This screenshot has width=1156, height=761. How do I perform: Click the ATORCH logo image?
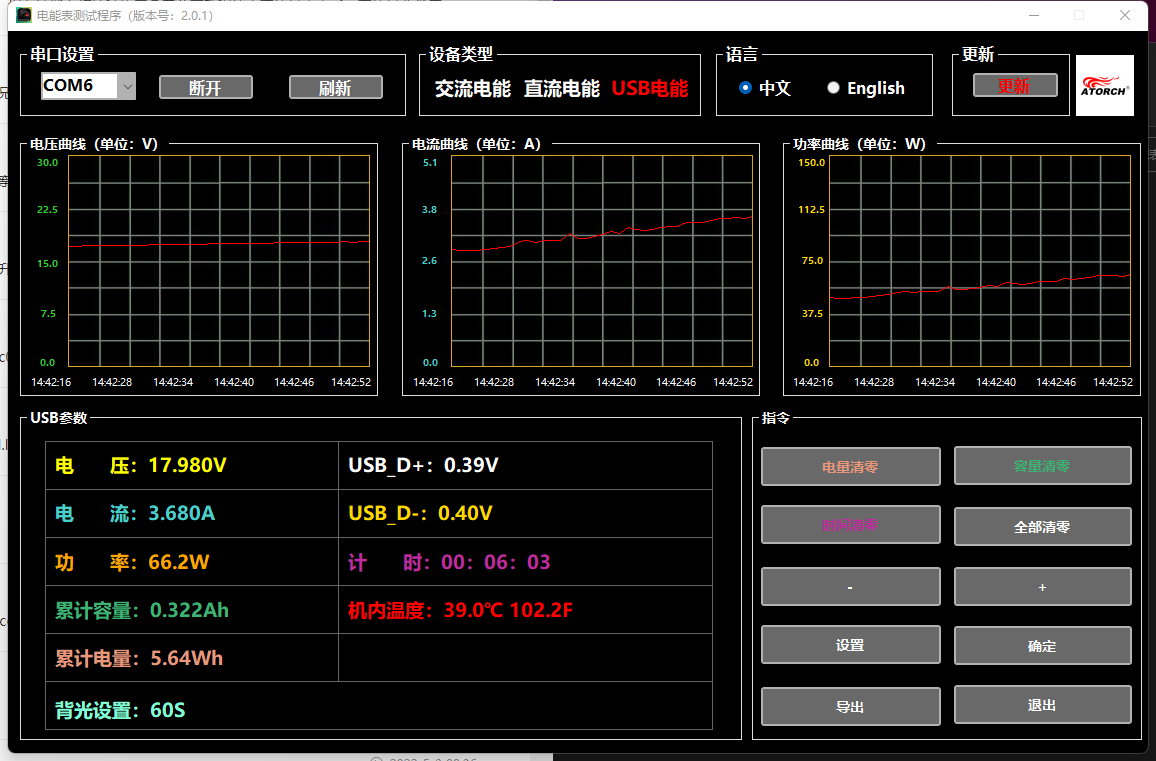click(1104, 86)
